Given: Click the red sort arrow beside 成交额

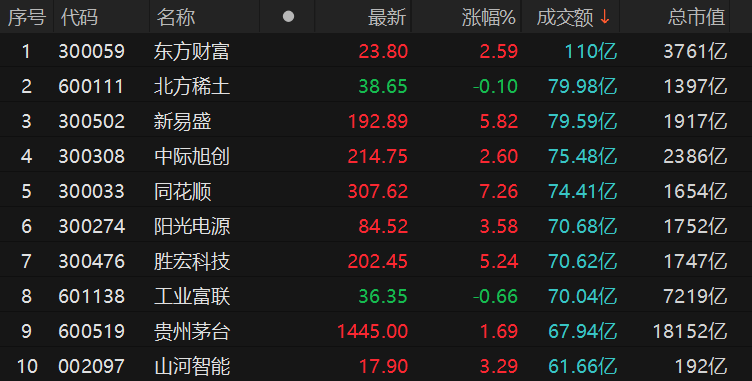Looking at the screenshot, I should click(x=605, y=17).
